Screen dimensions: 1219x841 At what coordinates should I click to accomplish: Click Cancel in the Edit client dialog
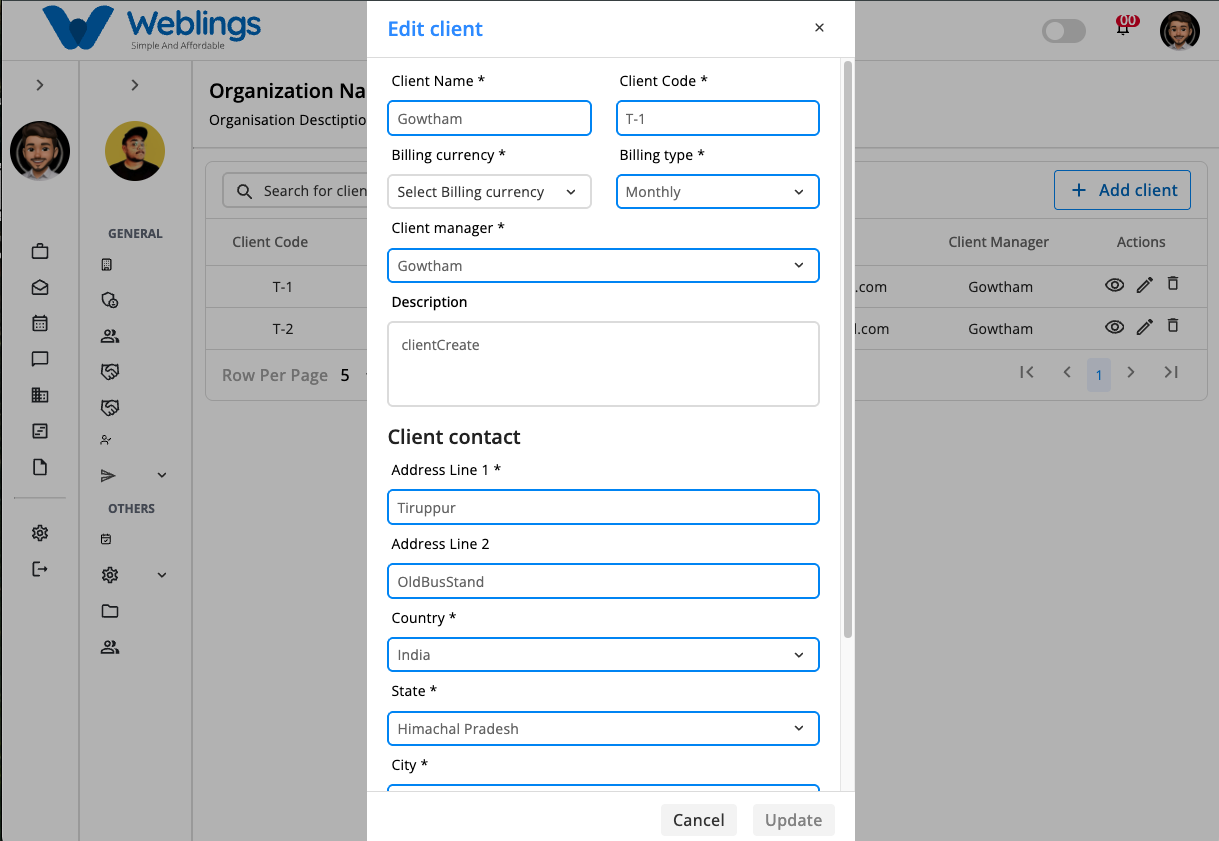[699, 820]
